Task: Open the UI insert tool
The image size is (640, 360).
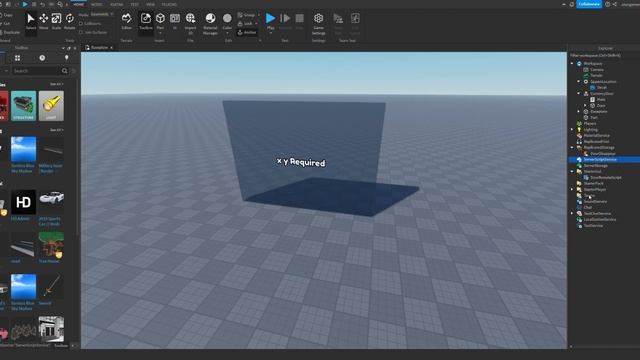Action: pos(175,22)
